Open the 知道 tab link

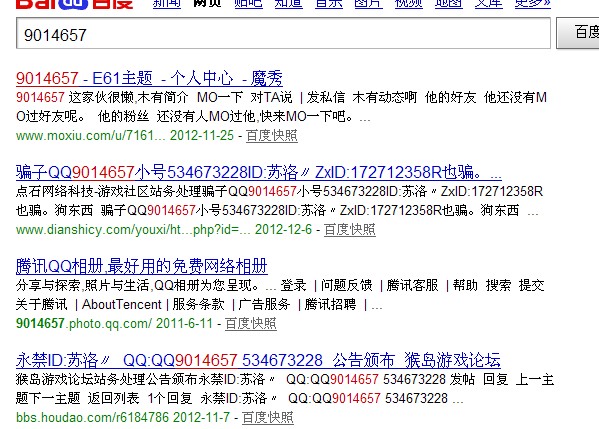click(x=288, y=4)
